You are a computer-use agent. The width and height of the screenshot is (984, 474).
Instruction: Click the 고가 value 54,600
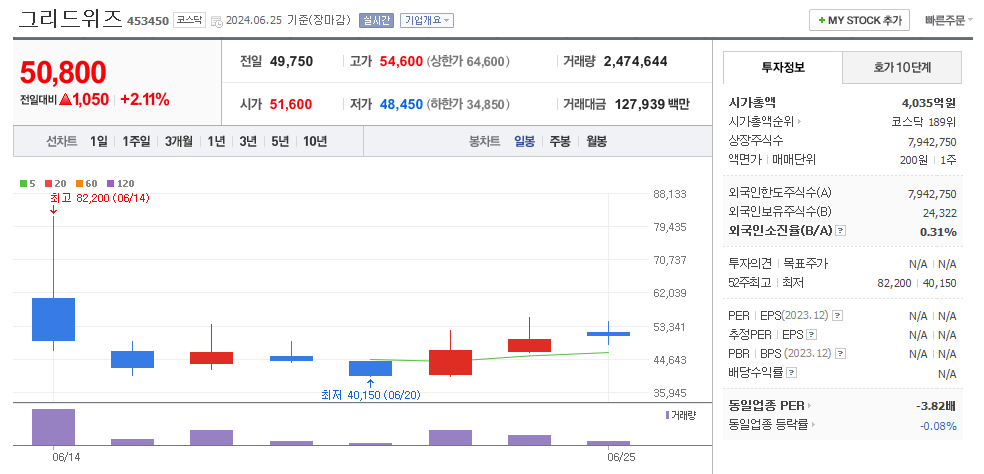point(401,62)
